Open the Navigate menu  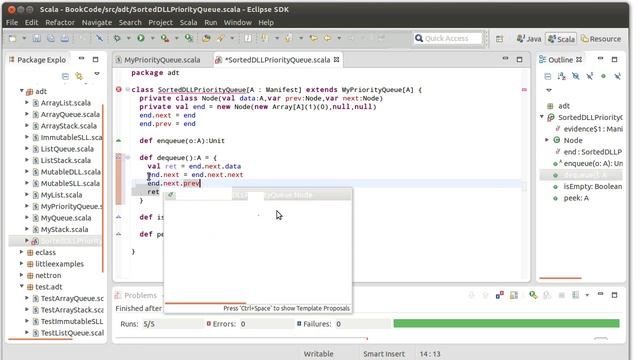[97, 22]
